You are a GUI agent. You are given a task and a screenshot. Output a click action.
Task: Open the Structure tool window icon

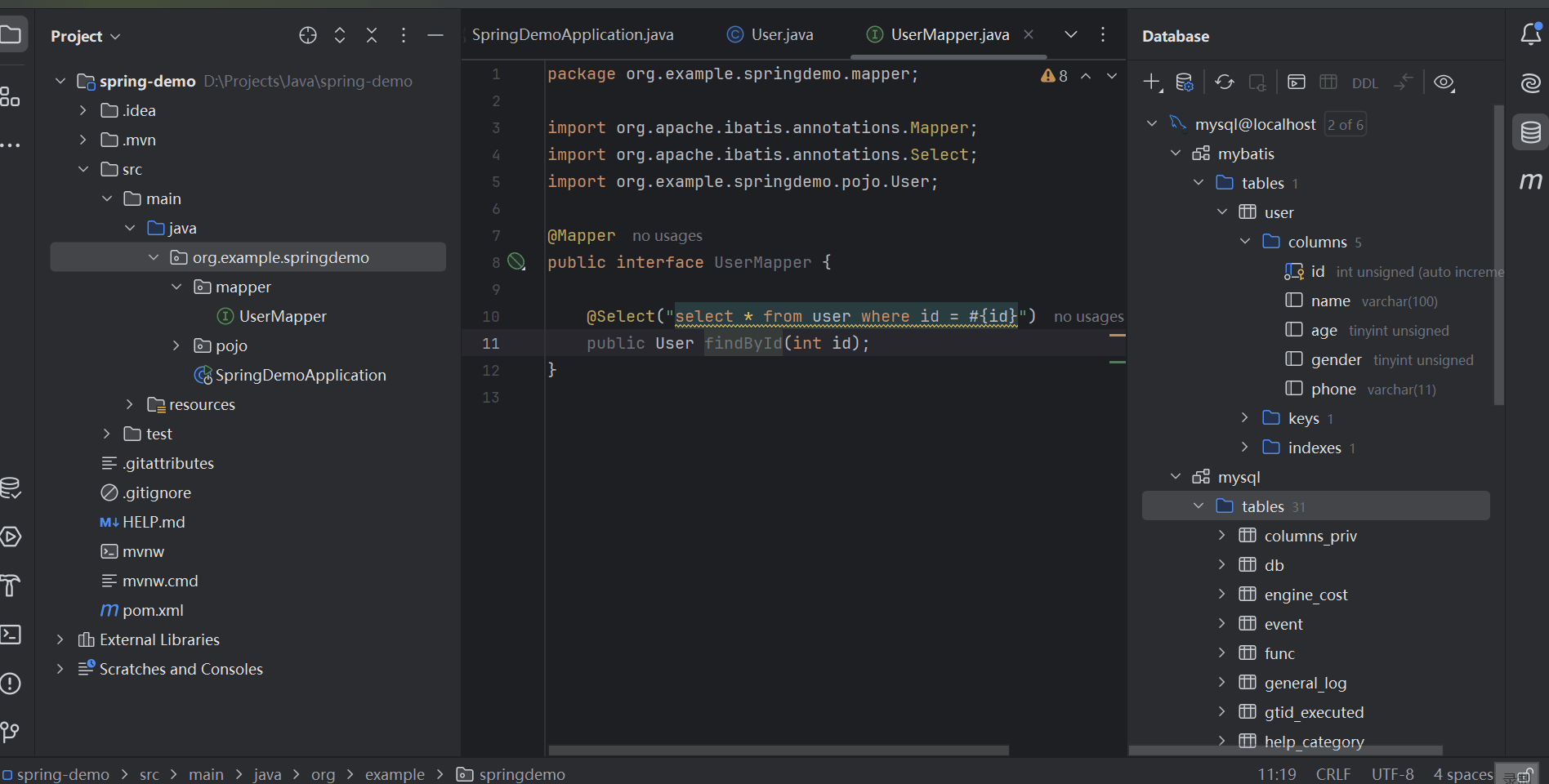[10, 96]
